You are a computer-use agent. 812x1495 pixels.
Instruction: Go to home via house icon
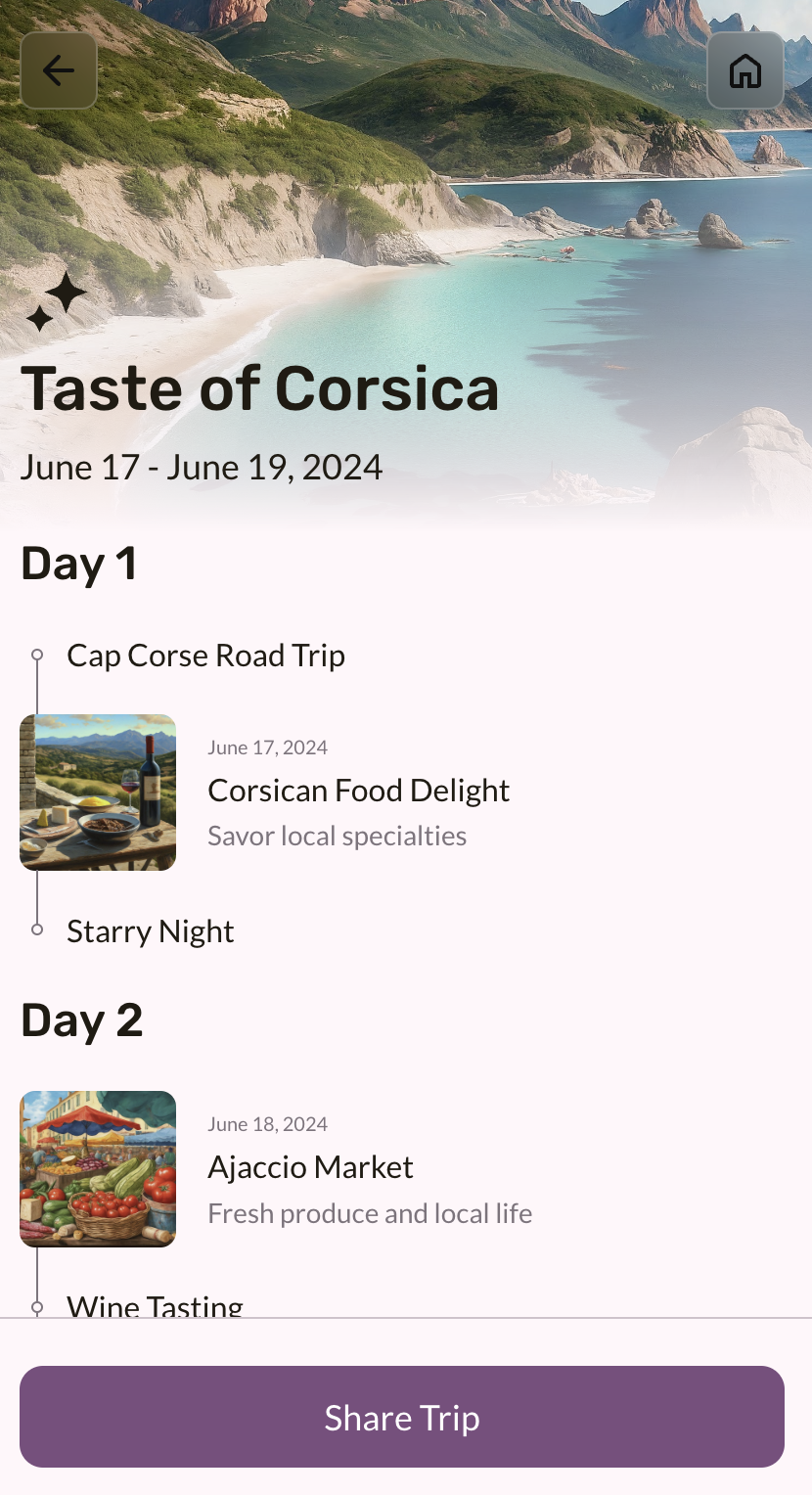coord(745,70)
